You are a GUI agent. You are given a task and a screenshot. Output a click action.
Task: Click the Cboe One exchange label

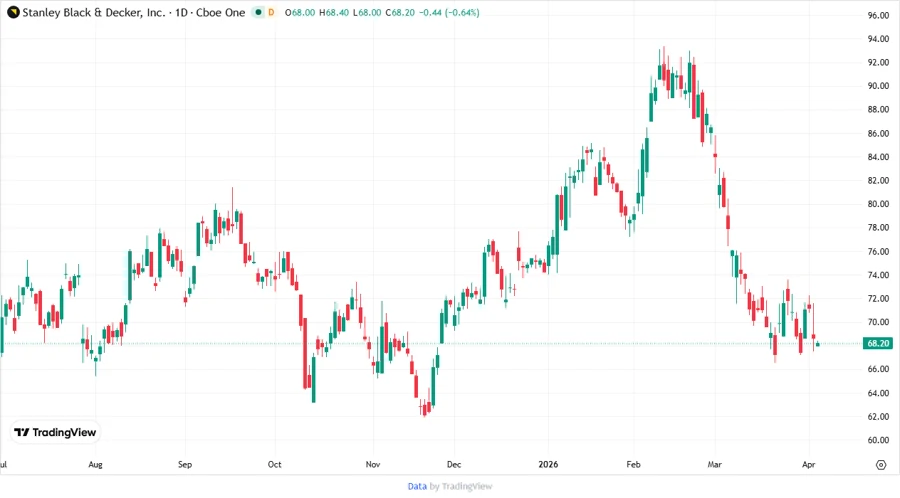220,12
